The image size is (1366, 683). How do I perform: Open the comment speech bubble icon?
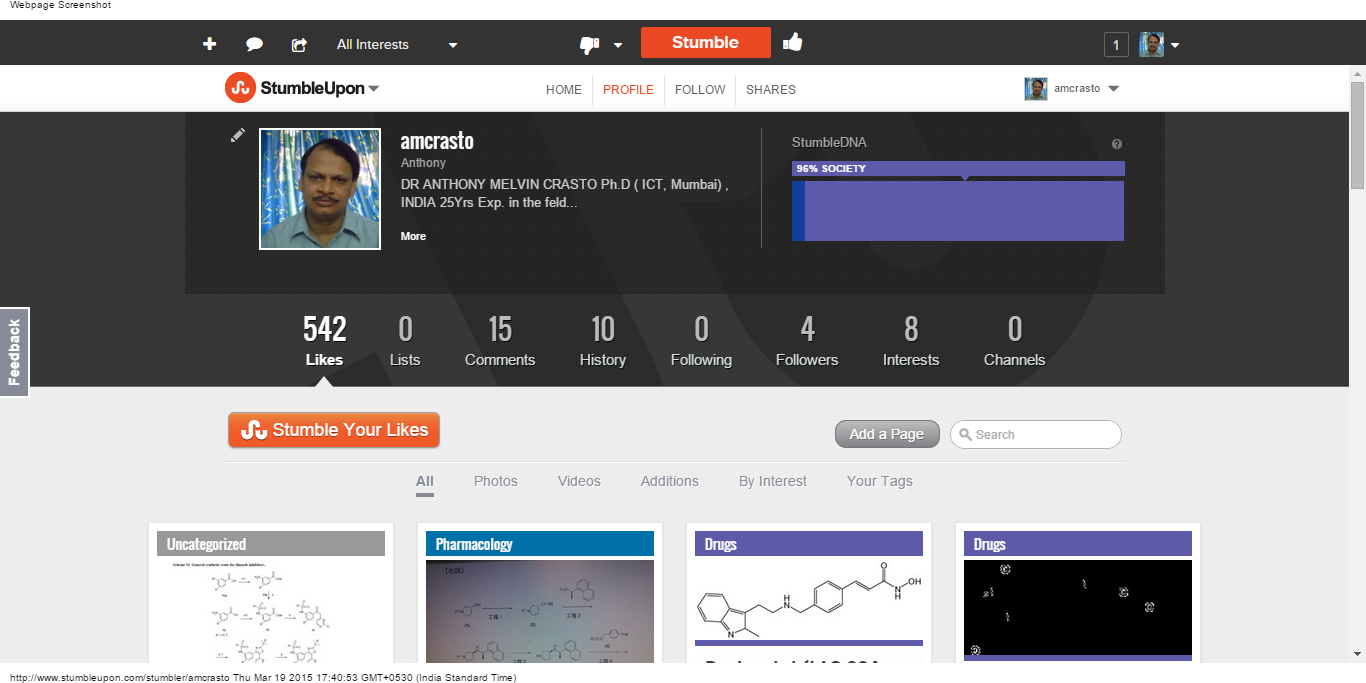[x=254, y=44]
